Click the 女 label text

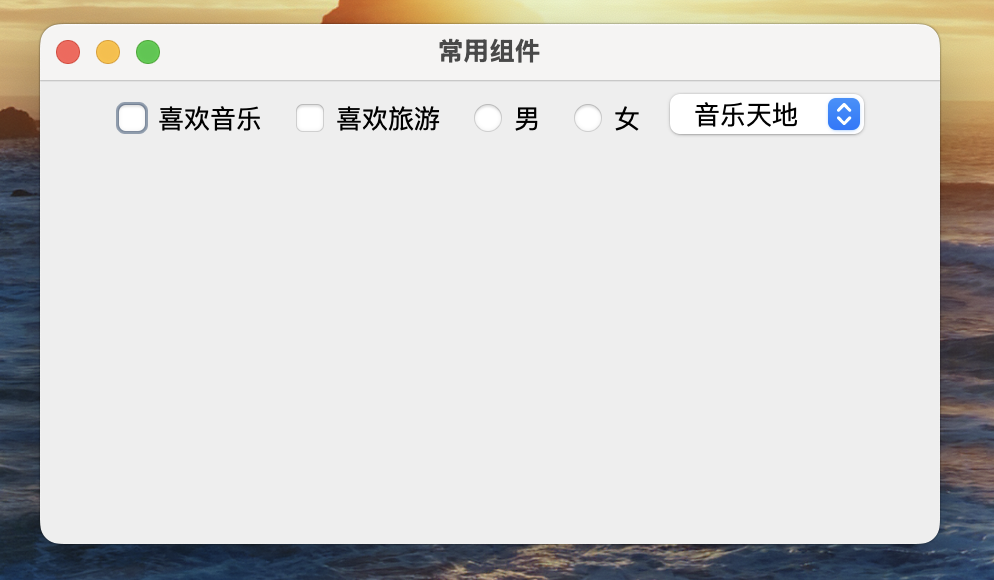[x=626, y=119]
